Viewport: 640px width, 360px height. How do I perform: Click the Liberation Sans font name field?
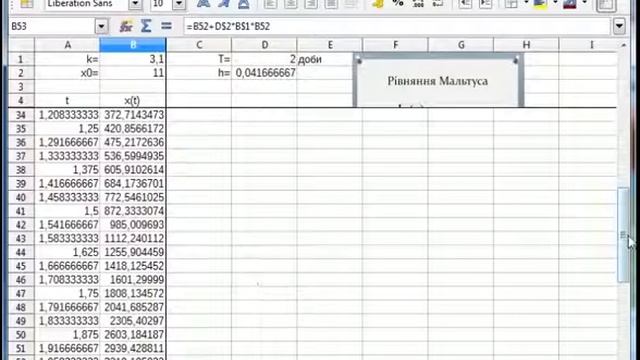(87, 4)
